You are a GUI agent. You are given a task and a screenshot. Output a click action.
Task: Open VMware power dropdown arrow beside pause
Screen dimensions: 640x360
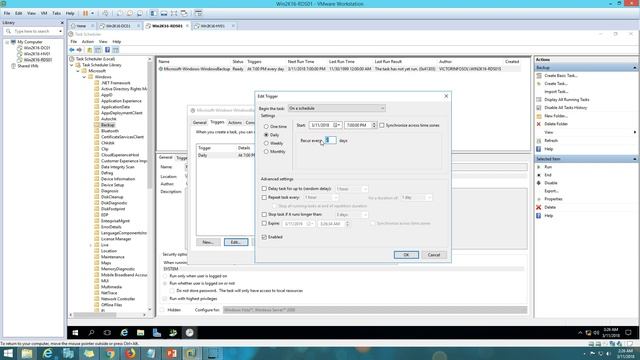pyautogui.click(x=92, y=13)
